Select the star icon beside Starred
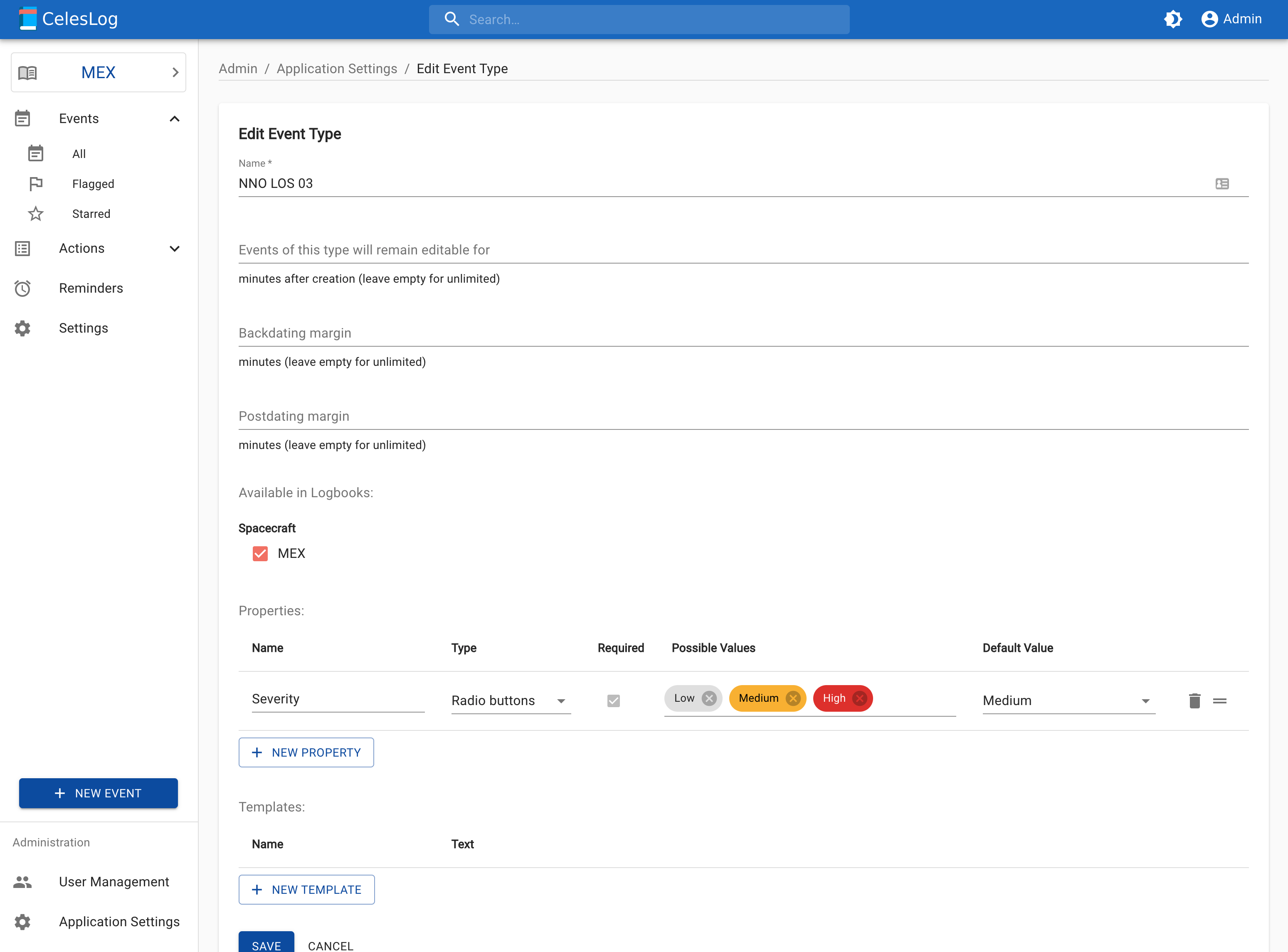This screenshot has height=952, width=1288. pyautogui.click(x=36, y=213)
